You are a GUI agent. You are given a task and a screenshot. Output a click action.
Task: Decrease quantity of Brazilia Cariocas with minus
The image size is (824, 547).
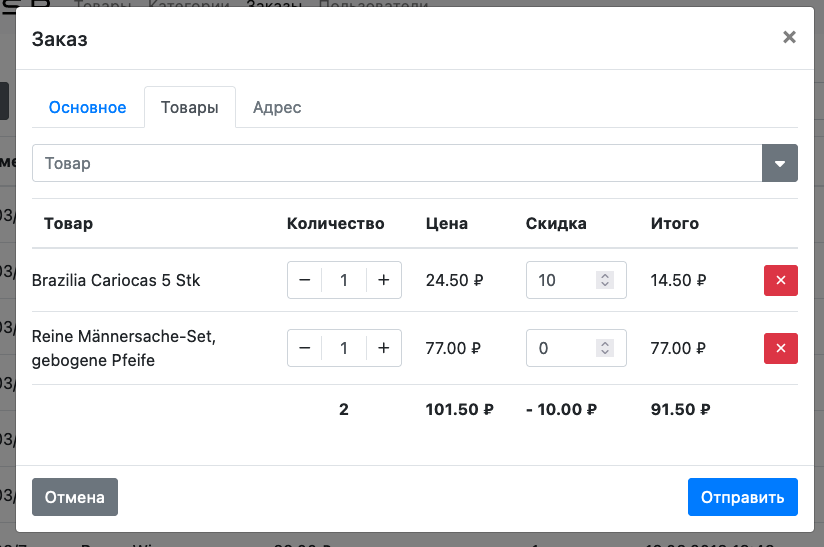coord(305,281)
